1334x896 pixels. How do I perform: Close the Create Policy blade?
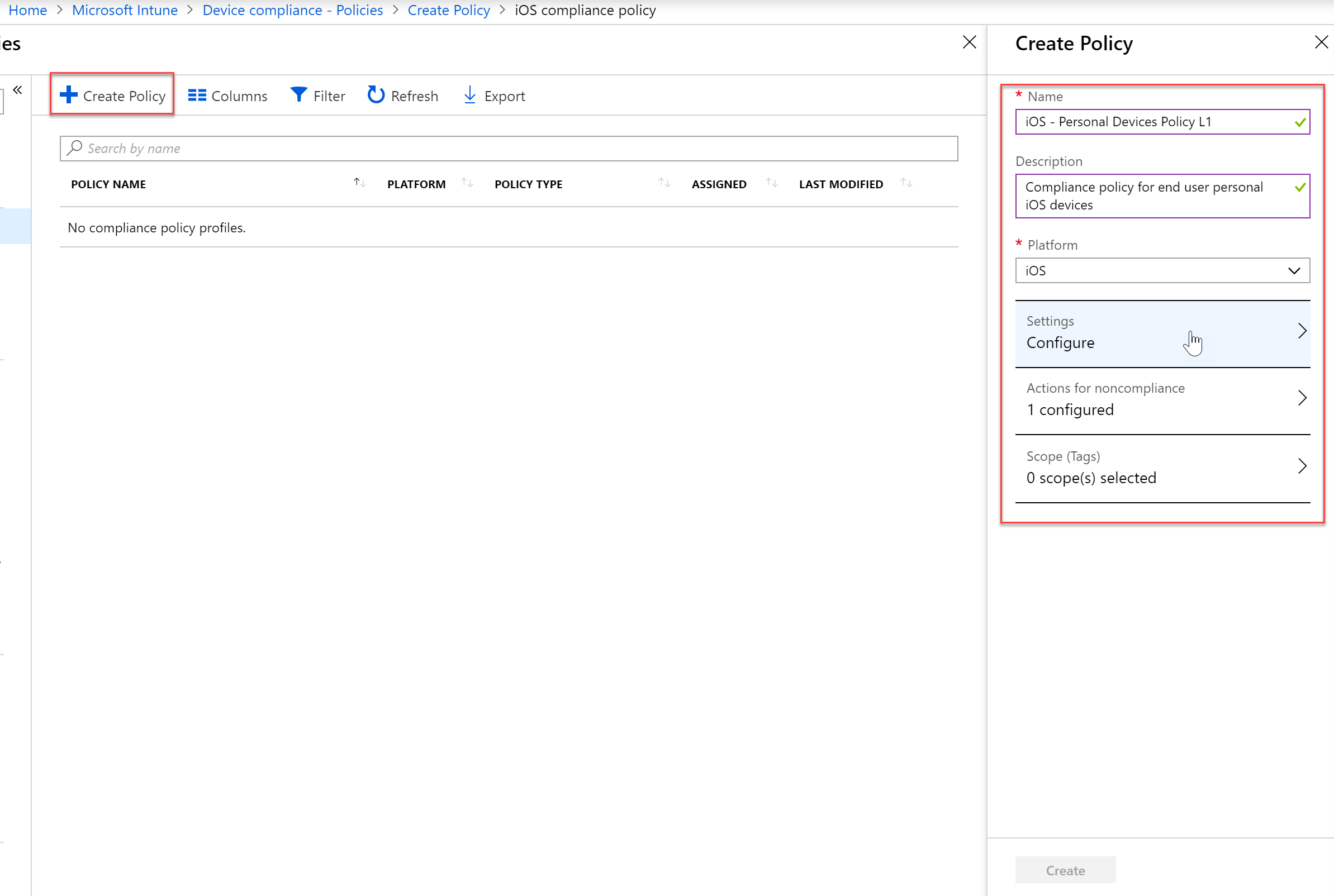[x=1322, y=42]
